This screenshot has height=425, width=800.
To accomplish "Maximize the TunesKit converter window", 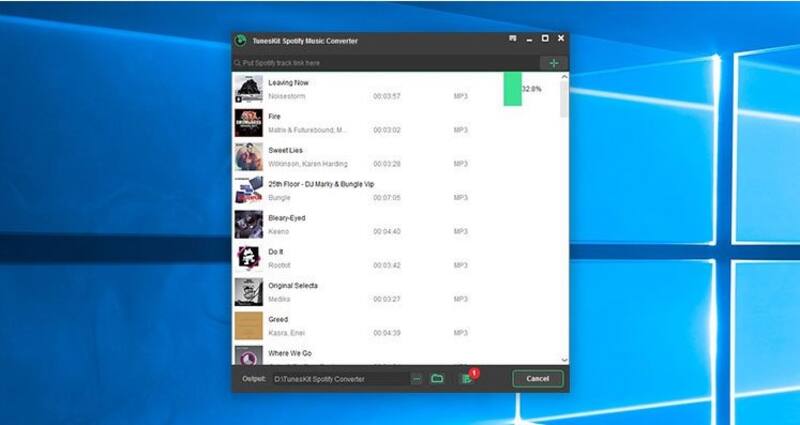I will coord(545,38).
